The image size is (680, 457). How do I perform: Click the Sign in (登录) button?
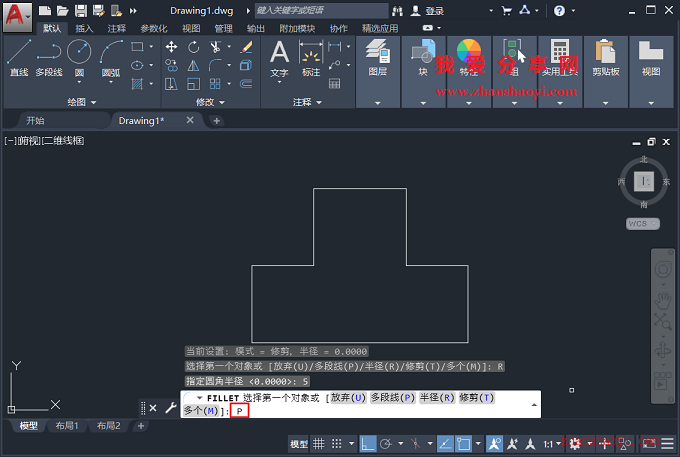coord(428,11)
